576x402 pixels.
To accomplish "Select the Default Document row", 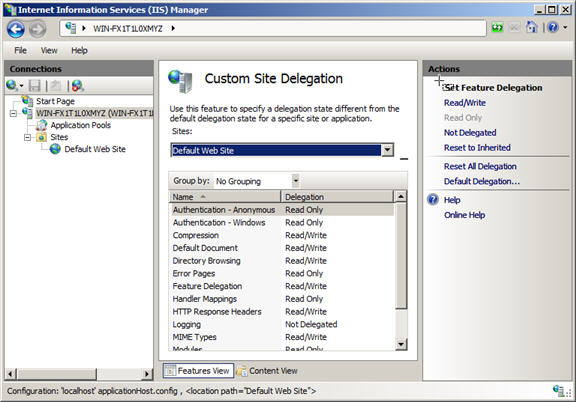I will [281, 248].
